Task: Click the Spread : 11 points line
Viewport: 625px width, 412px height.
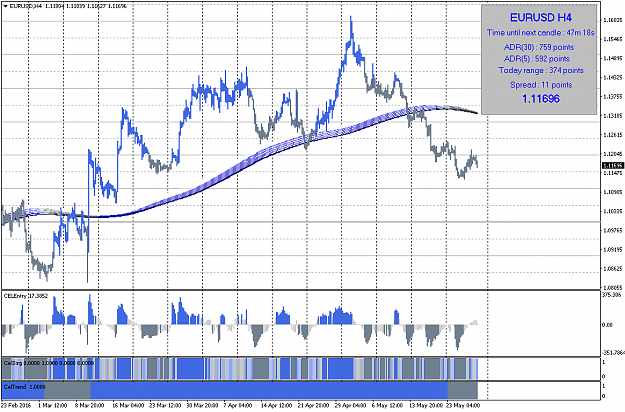Action: coord(541,85)
